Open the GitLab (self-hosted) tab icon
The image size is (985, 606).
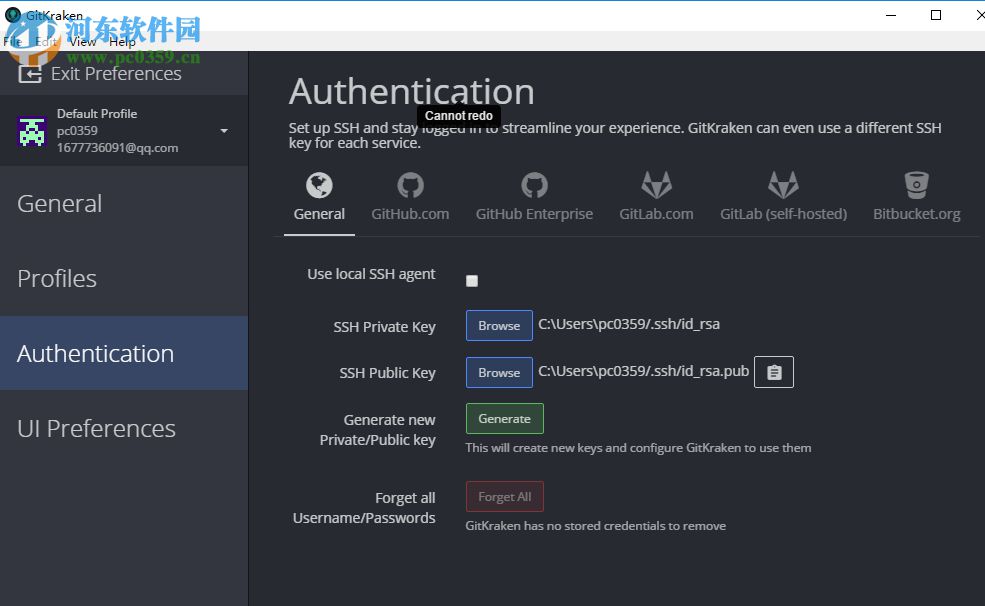click(x=783, y=185)
